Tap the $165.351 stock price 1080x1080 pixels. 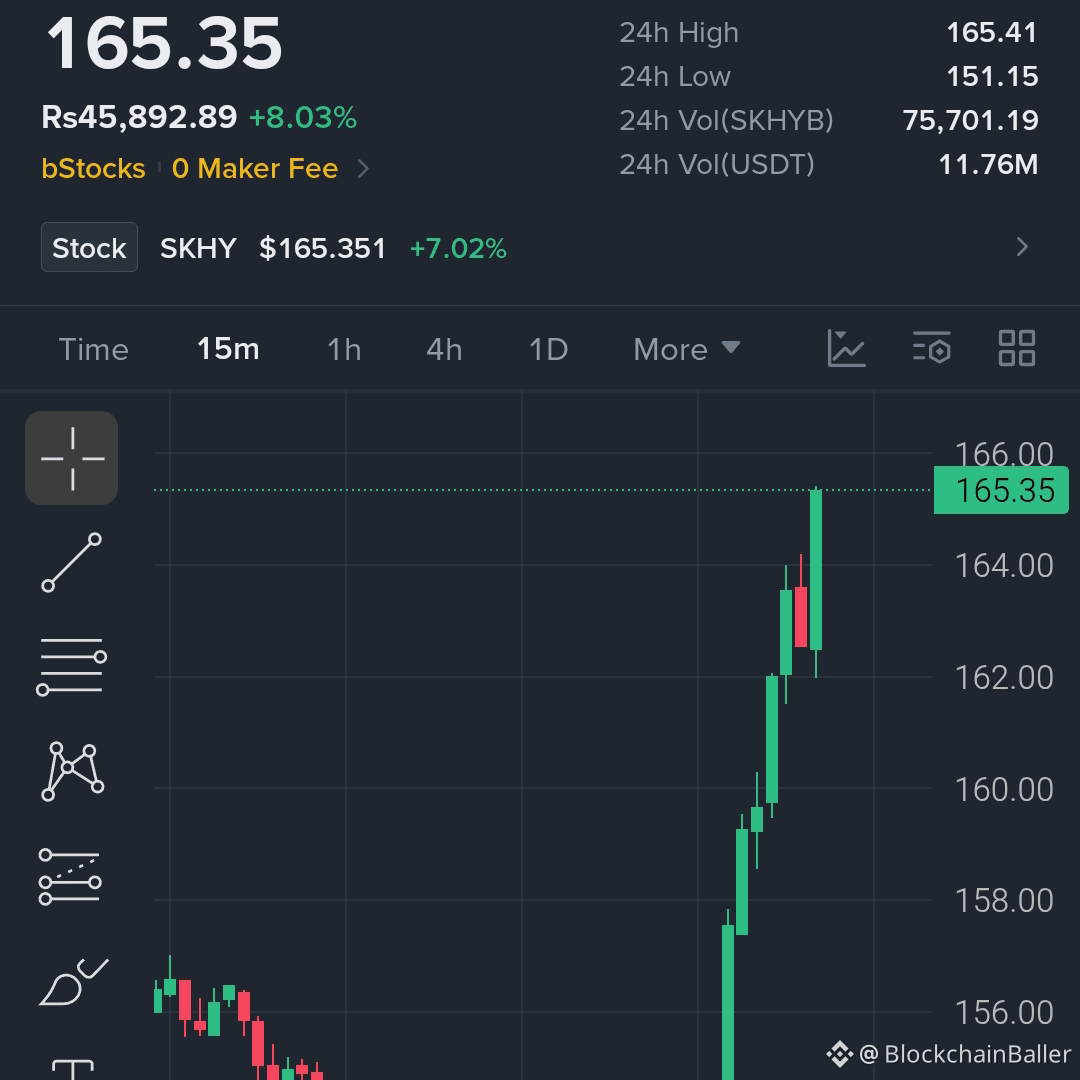(x=322, y=248)
